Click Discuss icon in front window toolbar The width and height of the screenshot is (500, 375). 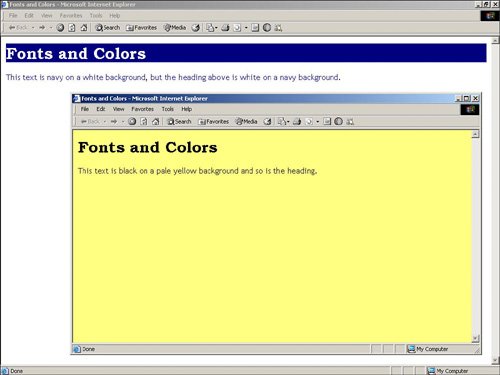click(327, 122)
